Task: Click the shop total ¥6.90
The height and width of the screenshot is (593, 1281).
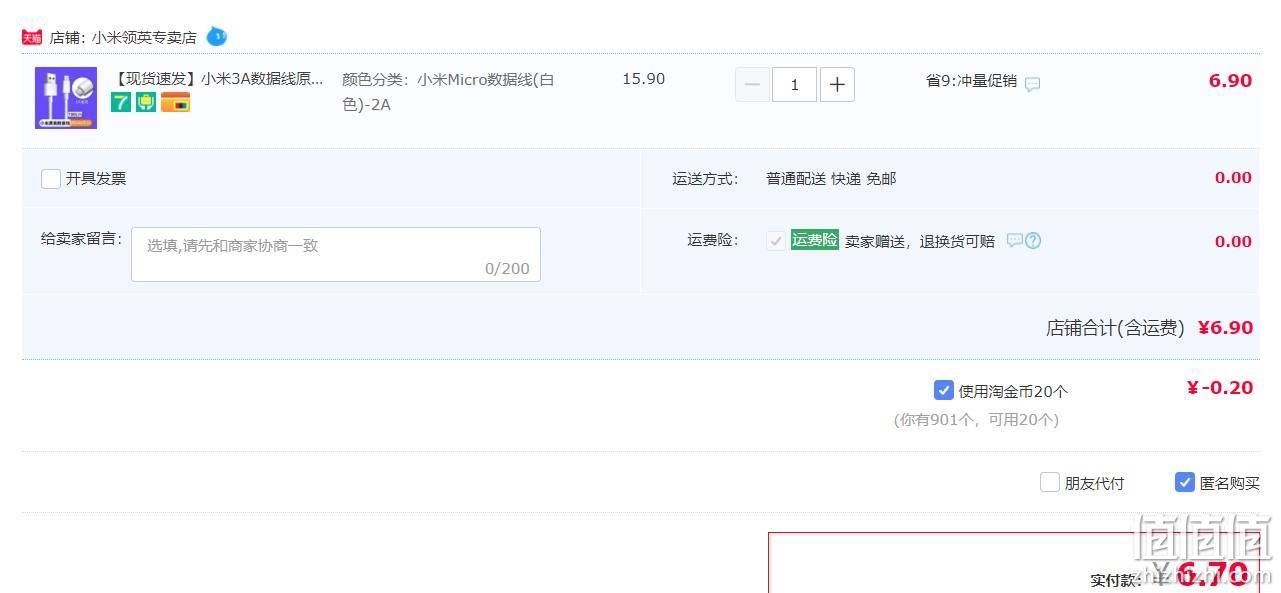Action: 1225,328
